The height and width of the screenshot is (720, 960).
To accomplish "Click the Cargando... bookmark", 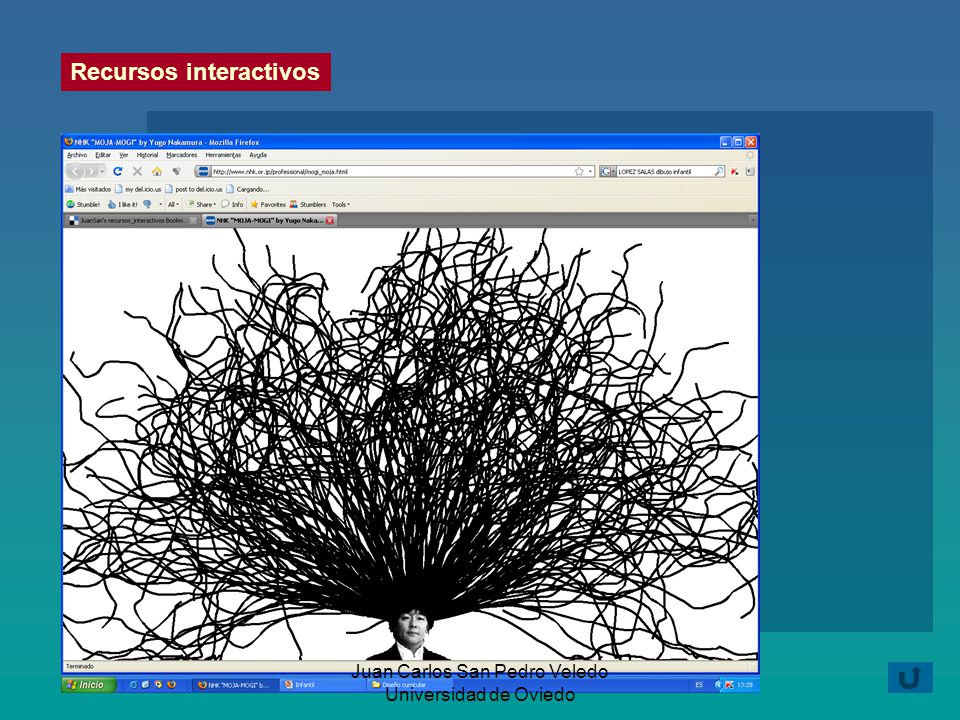I will click(247, 189).
